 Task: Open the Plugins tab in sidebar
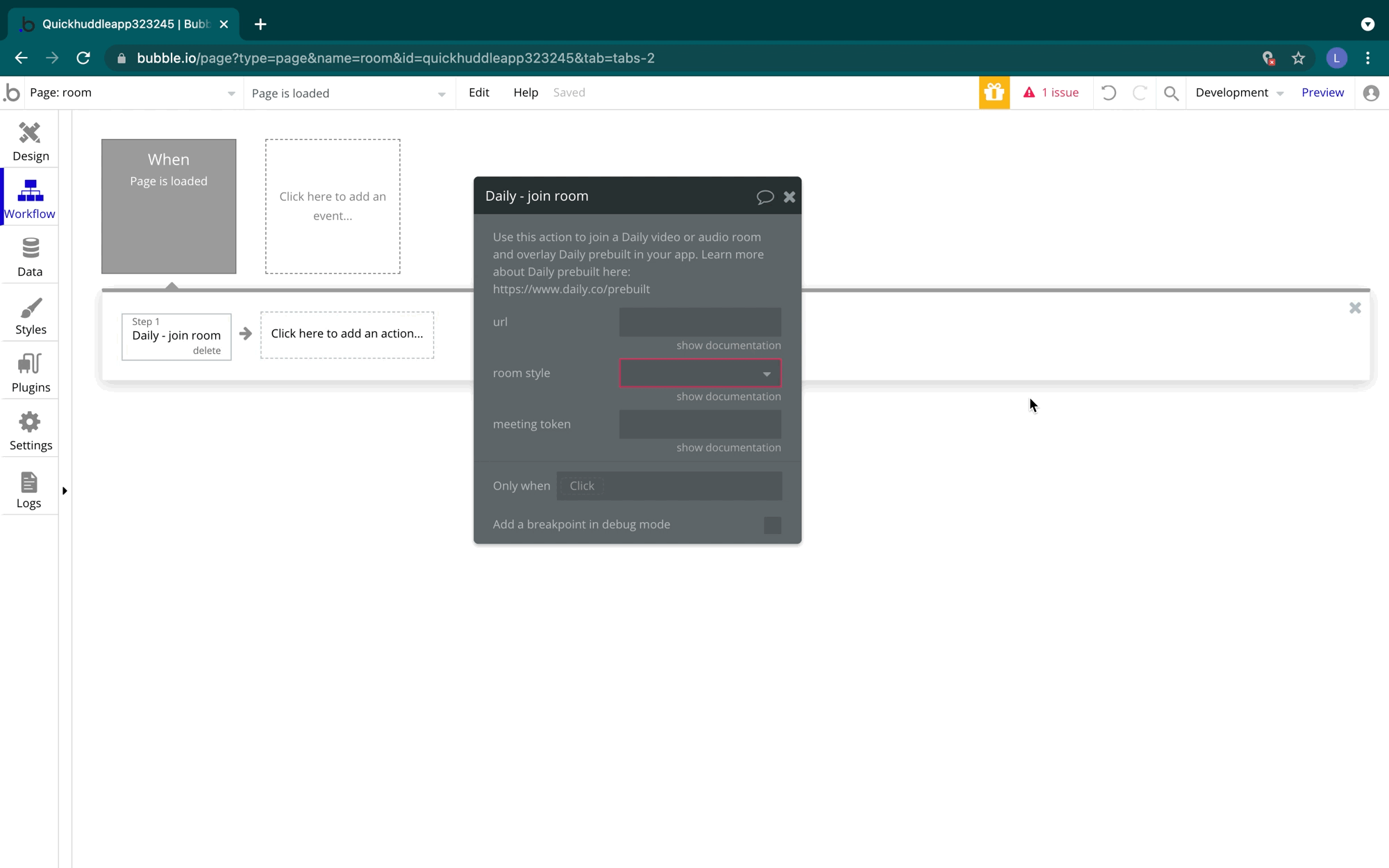click(30, 373)
